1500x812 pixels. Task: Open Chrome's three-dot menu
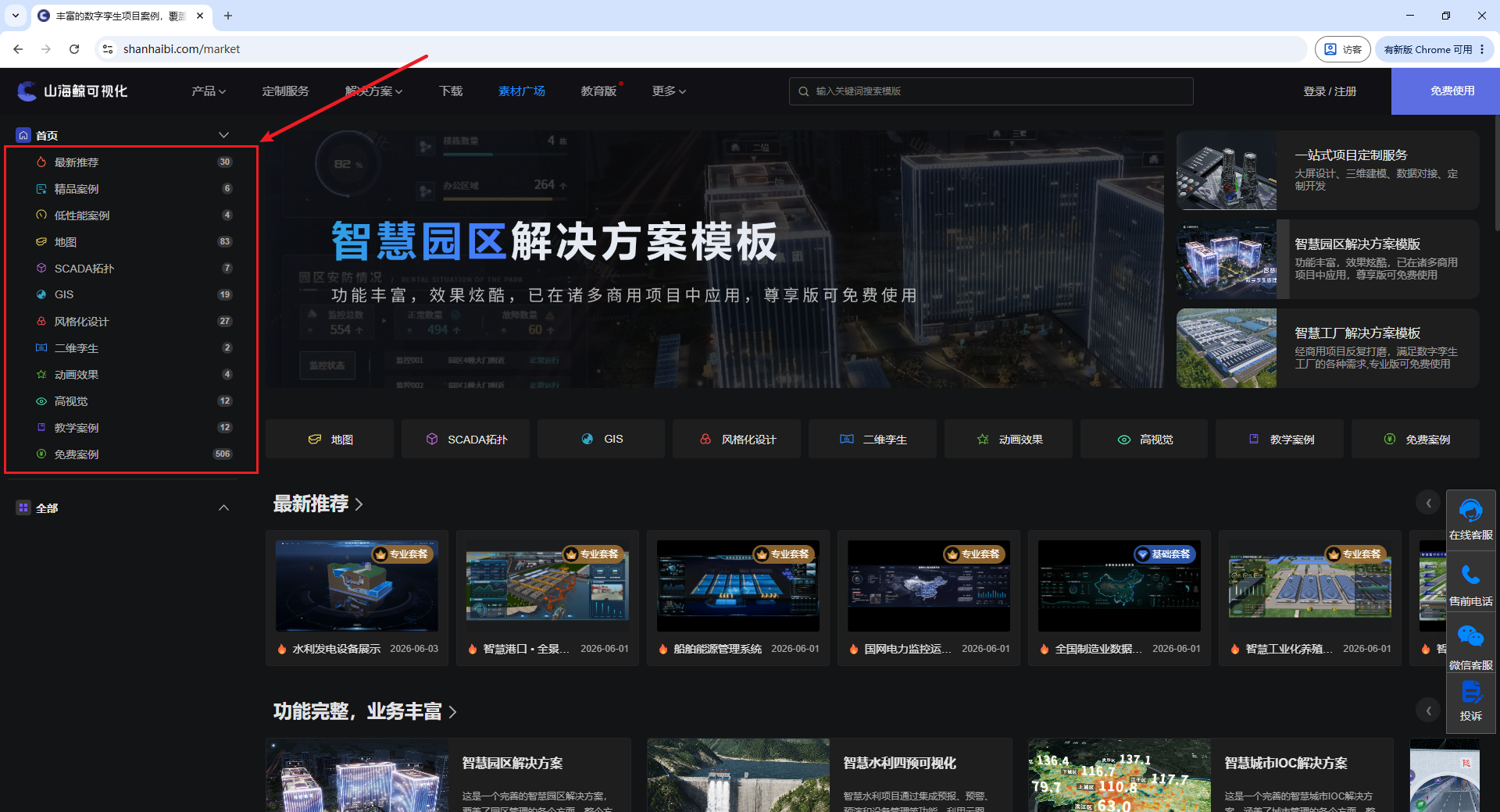(1482, 49)
